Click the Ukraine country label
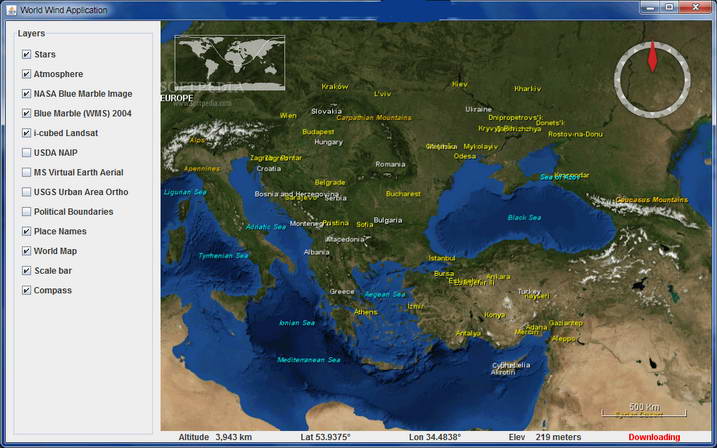 click(478, 109)
